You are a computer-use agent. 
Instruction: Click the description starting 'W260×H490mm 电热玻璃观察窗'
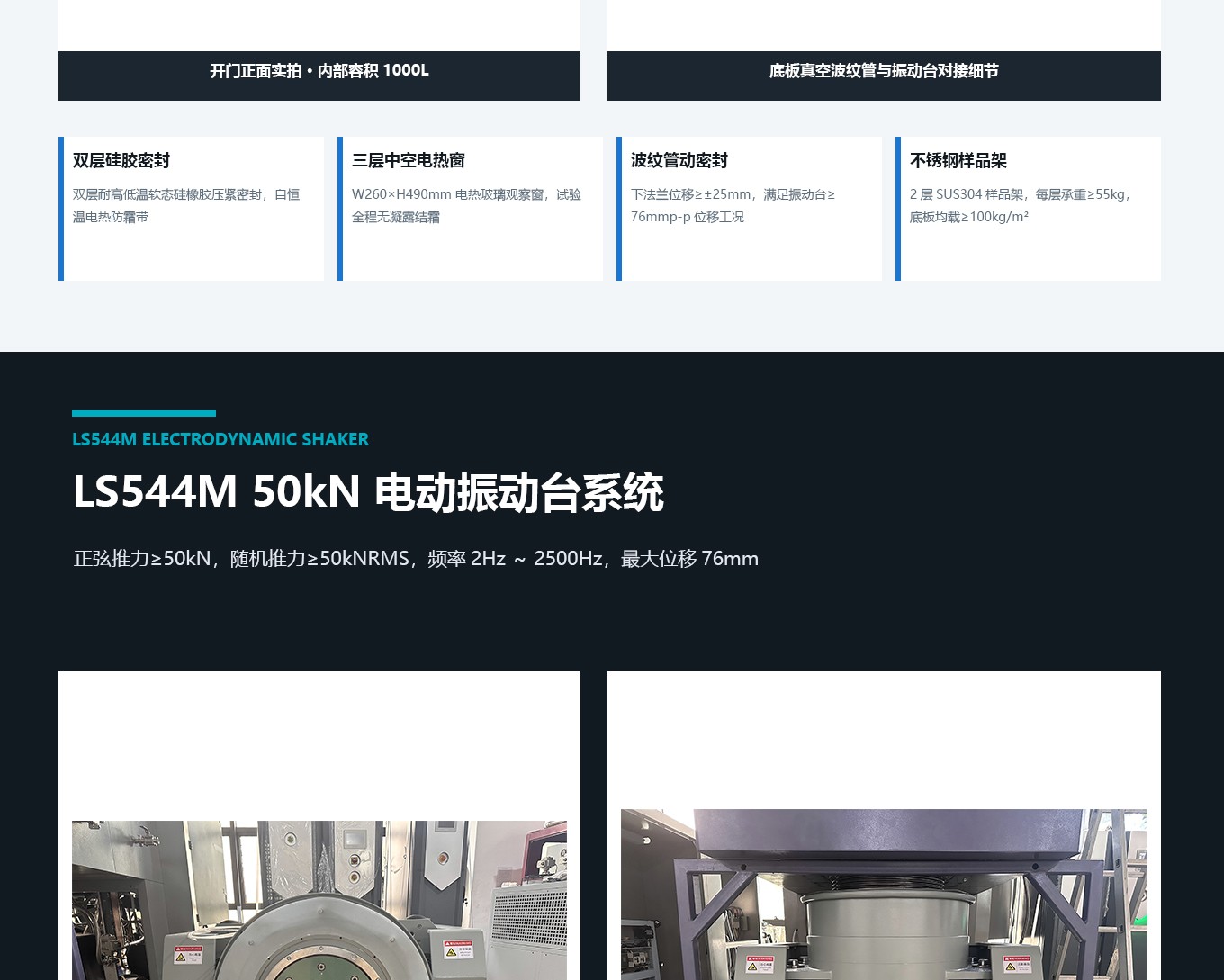(x=466, y=205)
